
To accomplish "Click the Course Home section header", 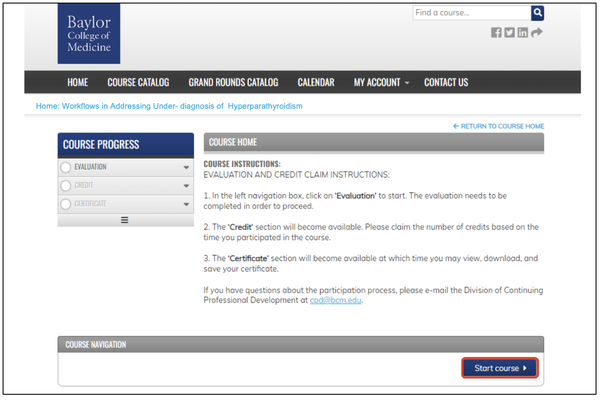I will click(x=373, y=143).
